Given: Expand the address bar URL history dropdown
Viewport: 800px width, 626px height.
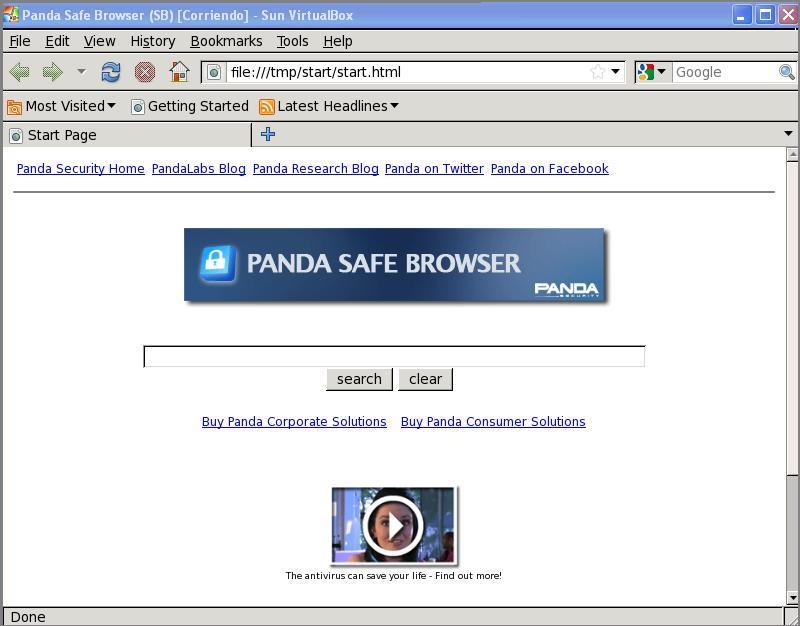Looking at the screenshot, I should click(615, 71).
